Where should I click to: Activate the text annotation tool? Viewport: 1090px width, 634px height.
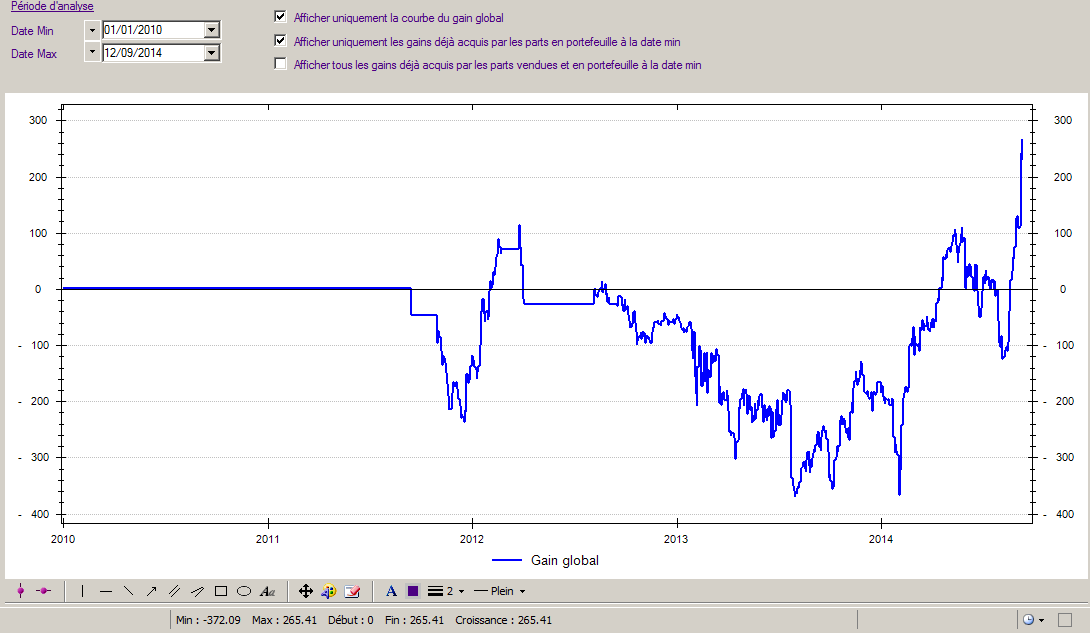coord(267,591)
